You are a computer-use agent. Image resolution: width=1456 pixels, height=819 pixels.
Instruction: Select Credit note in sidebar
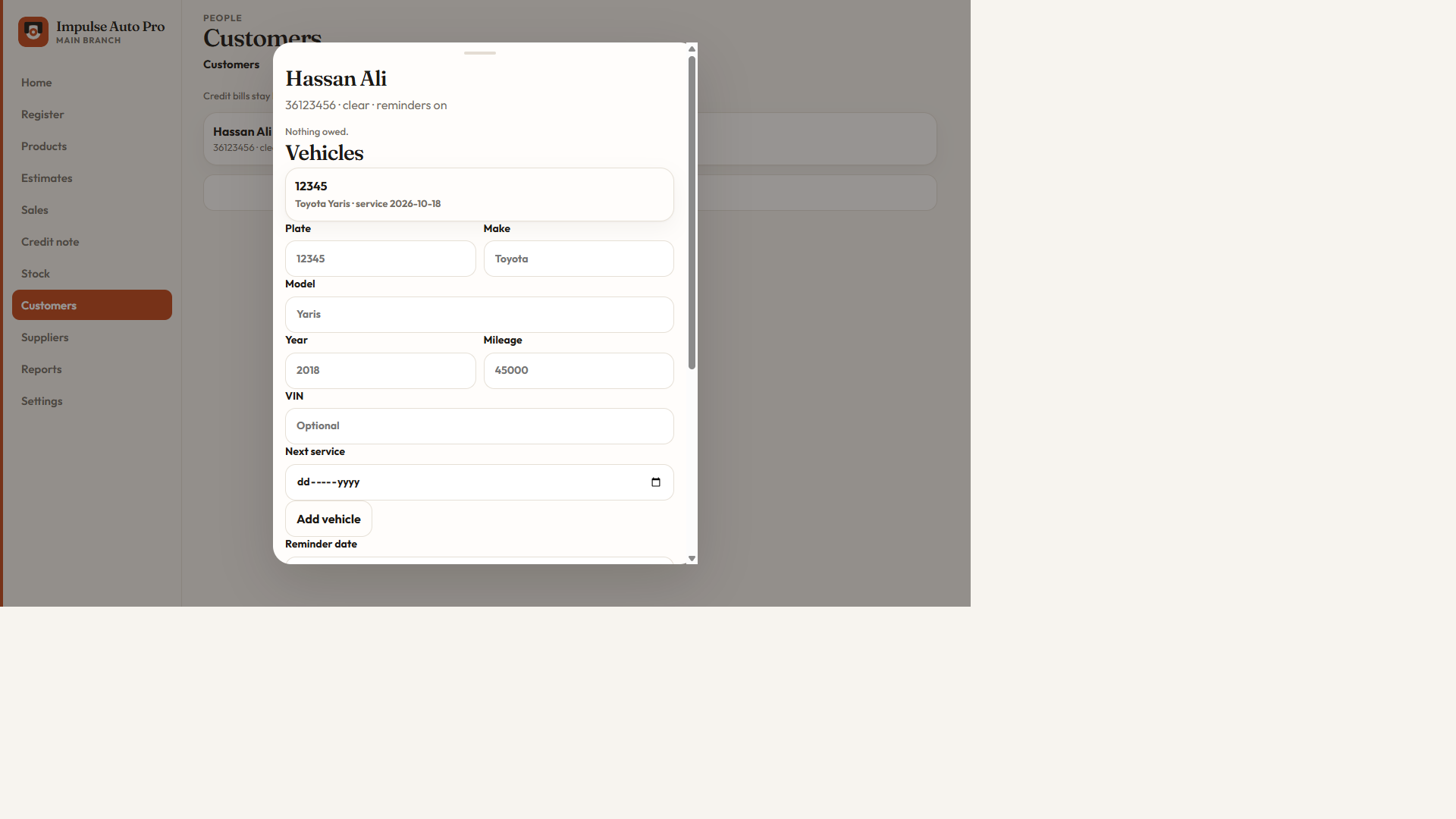pyautogui.click(x=92, y=242)
